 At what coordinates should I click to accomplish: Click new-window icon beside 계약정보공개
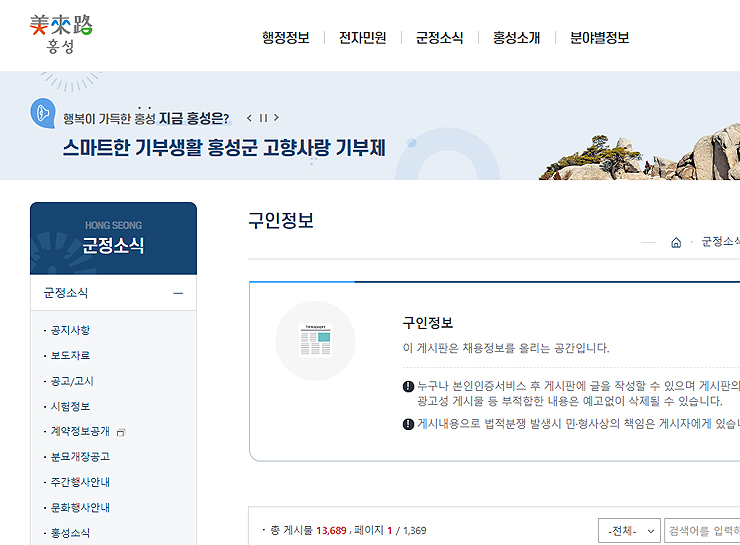point(121,432)
